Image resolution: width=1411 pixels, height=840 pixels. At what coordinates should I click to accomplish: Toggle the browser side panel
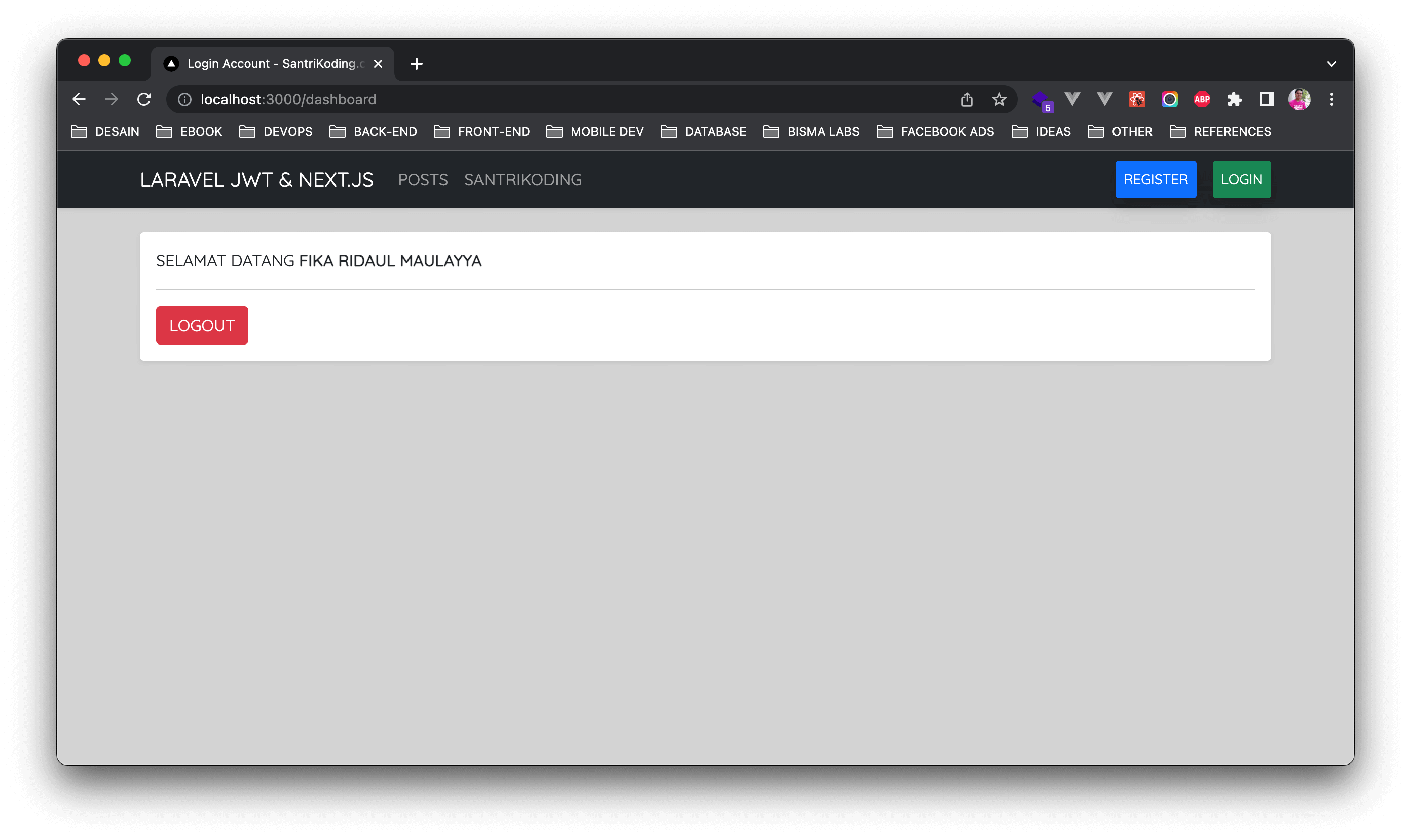coord(1267,100)
